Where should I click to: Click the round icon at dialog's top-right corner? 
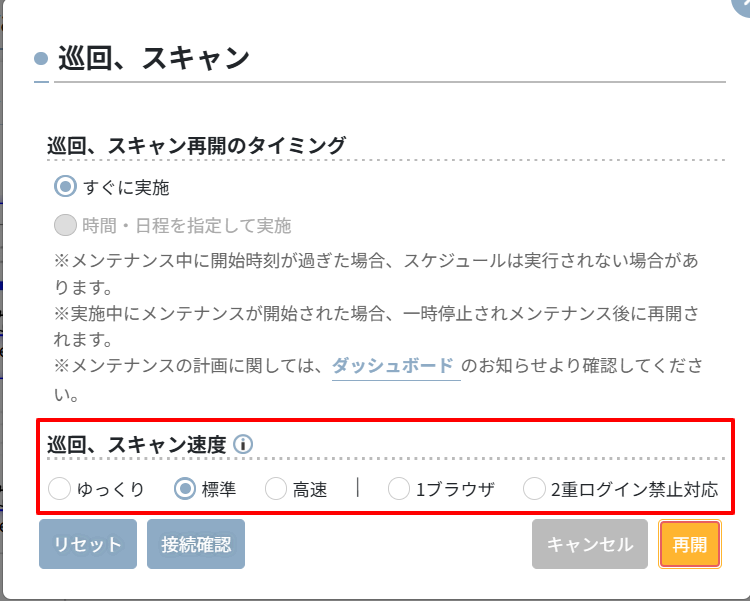(x=742, y=6)
